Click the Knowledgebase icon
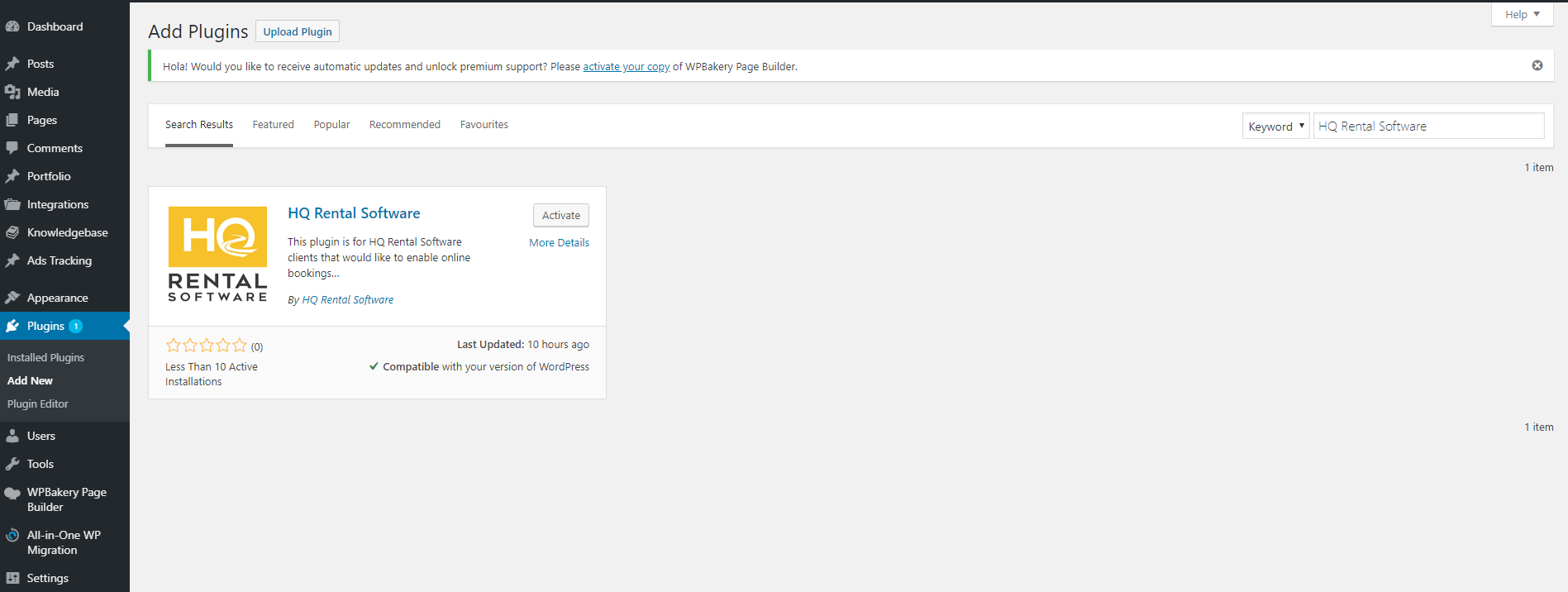 coord(12,232)
